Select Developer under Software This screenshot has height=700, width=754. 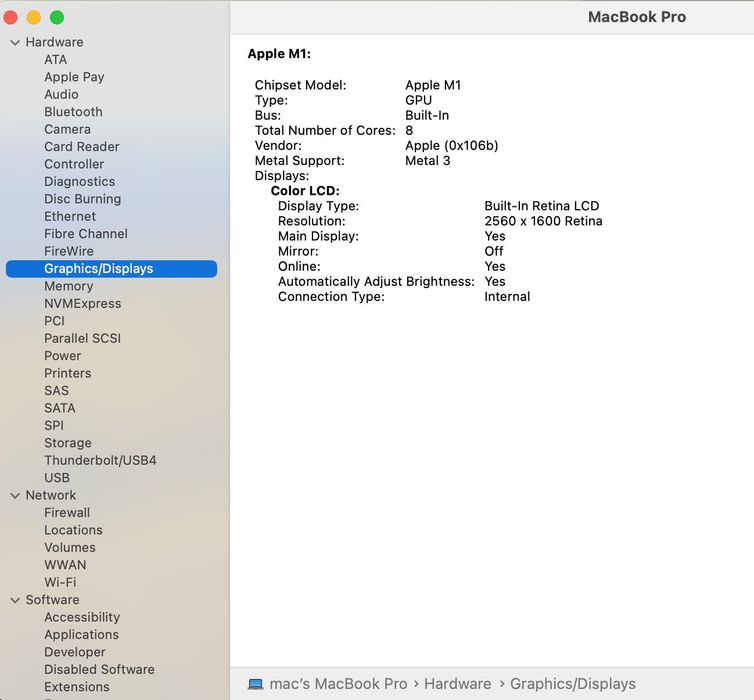(x=75, y=652)
